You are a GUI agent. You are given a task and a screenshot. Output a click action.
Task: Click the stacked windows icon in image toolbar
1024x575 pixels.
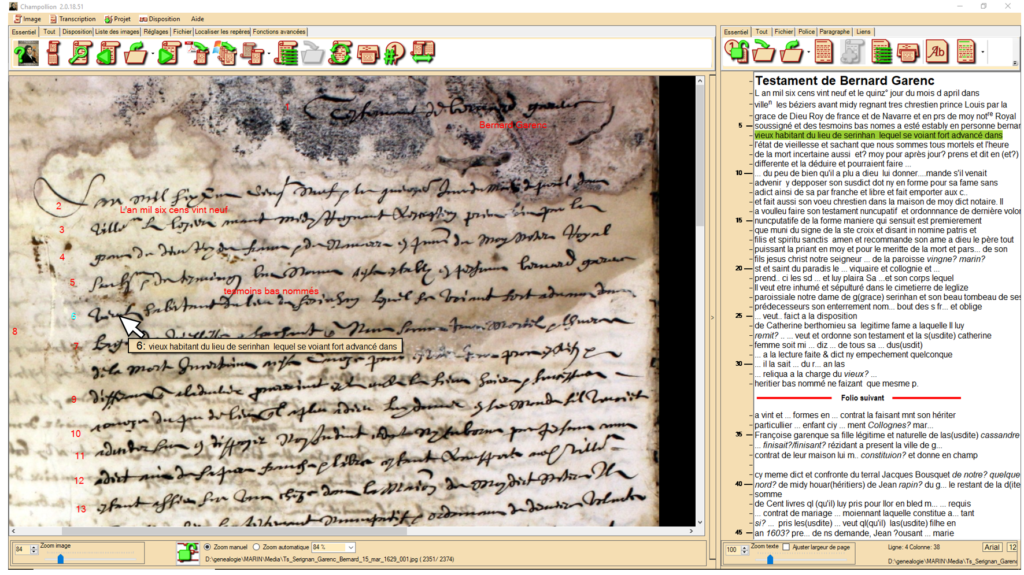point(368,53)
